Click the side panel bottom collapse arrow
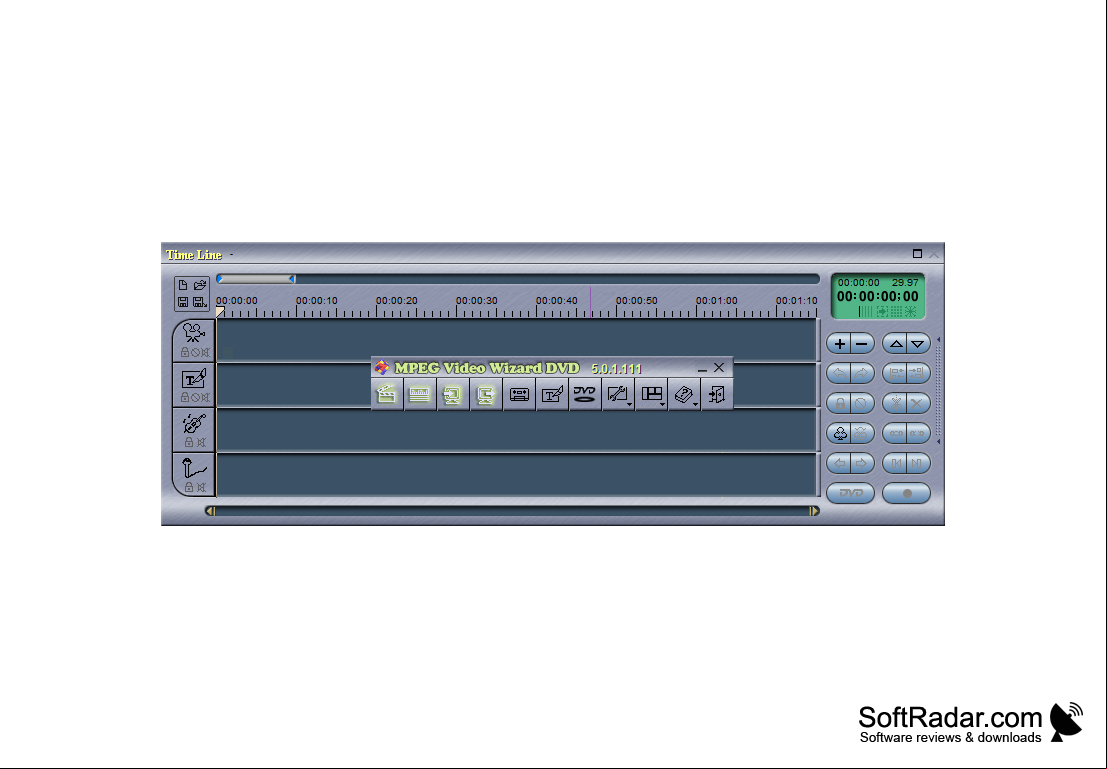 tap(938, 441)
